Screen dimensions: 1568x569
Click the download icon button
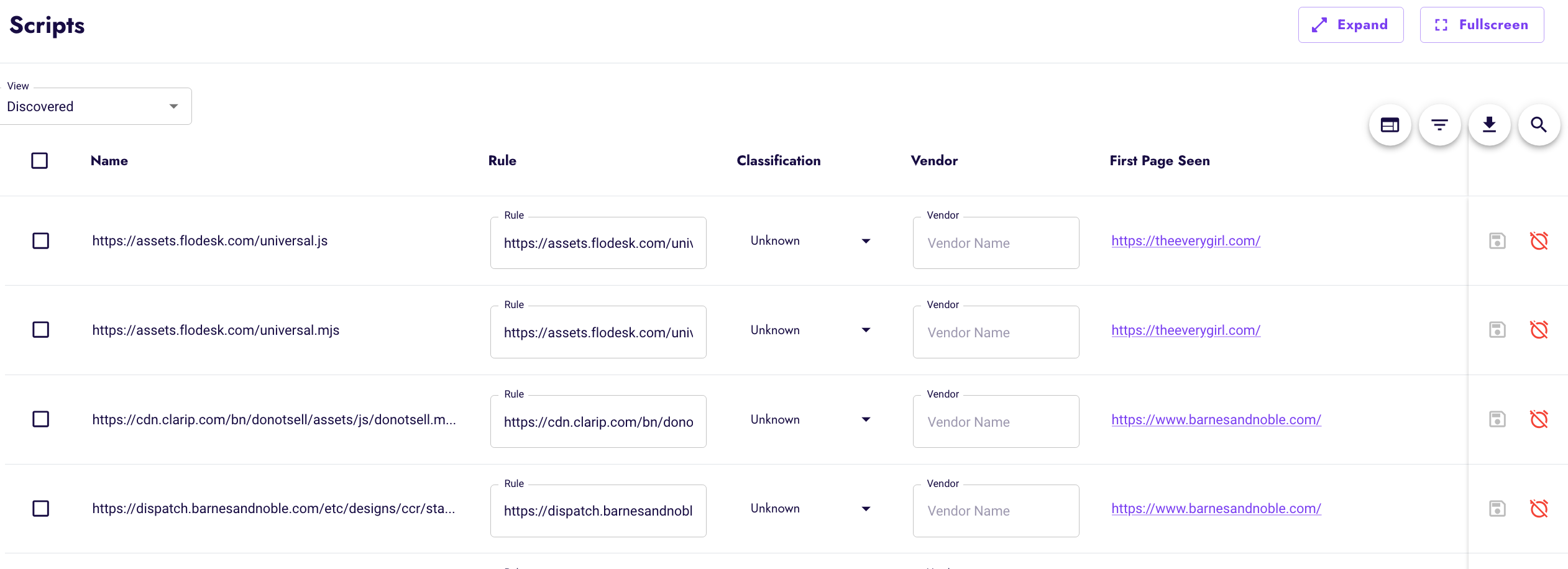(1489, 125)
